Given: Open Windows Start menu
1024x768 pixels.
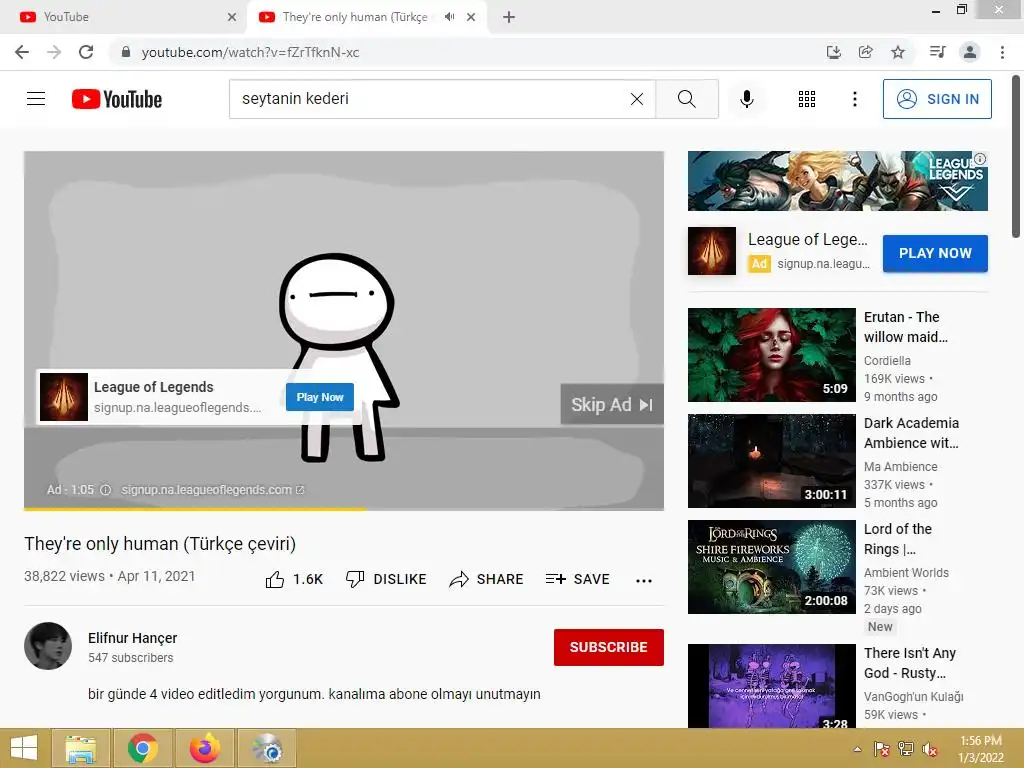Looking at the screenshot, I should [x=24, y=748].
